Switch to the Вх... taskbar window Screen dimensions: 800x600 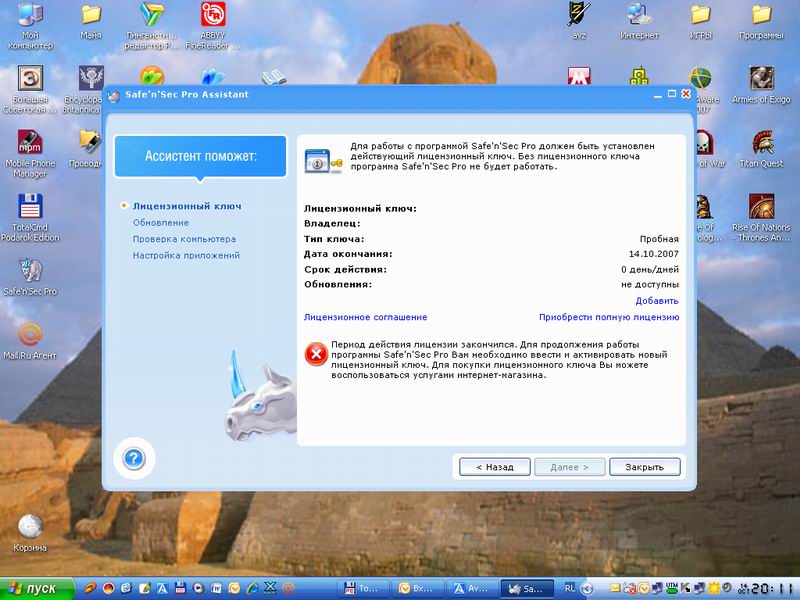(415, 589)
